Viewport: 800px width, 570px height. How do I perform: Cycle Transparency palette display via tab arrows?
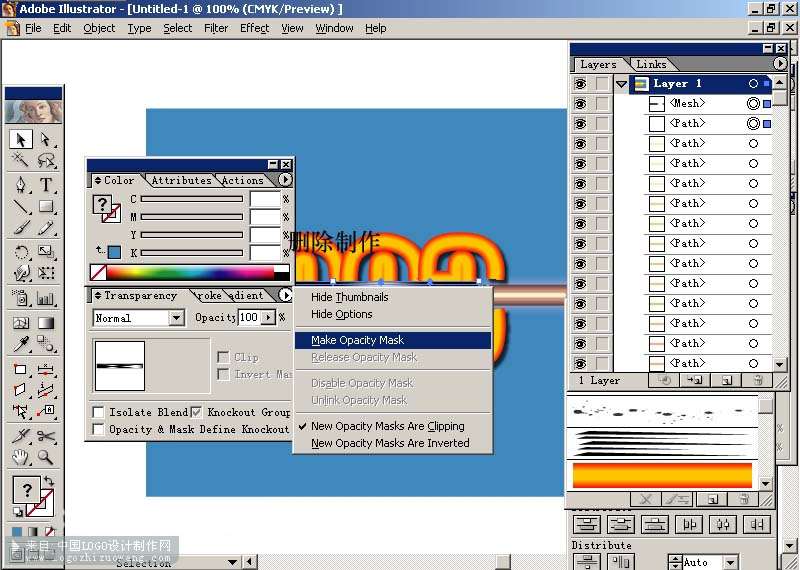98,296
